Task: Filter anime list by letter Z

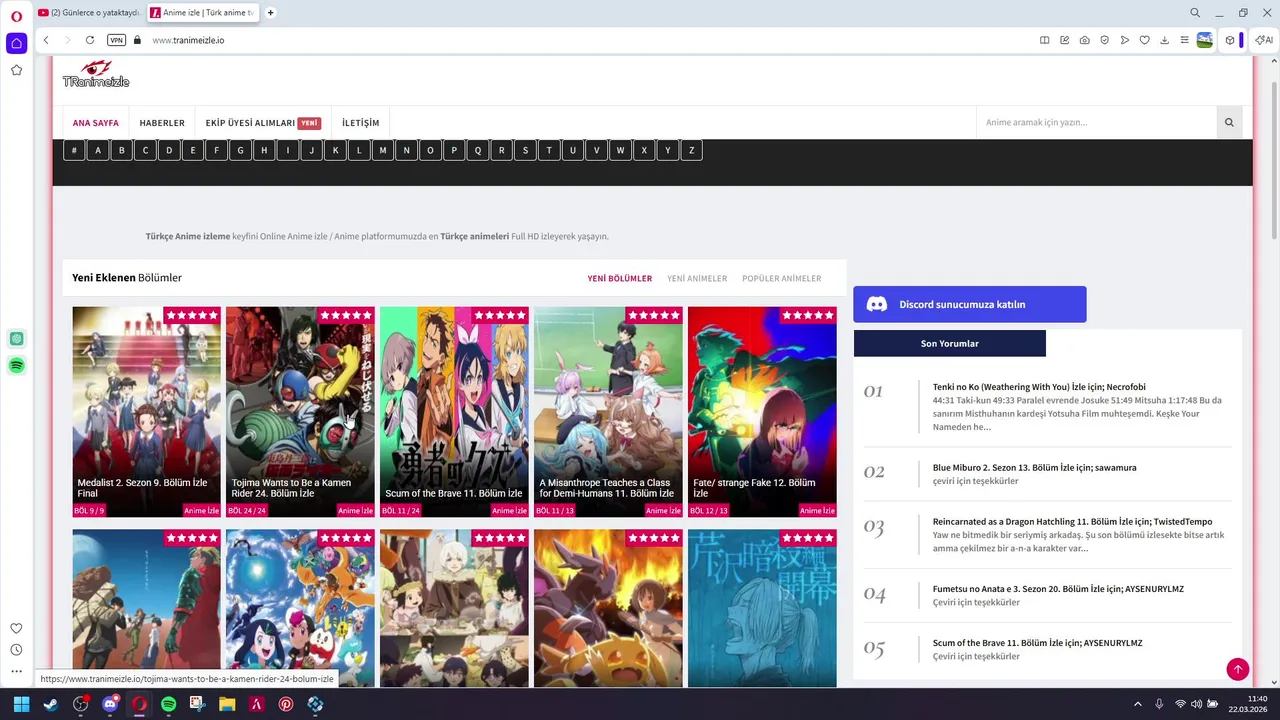Action: tap(691, 150)
